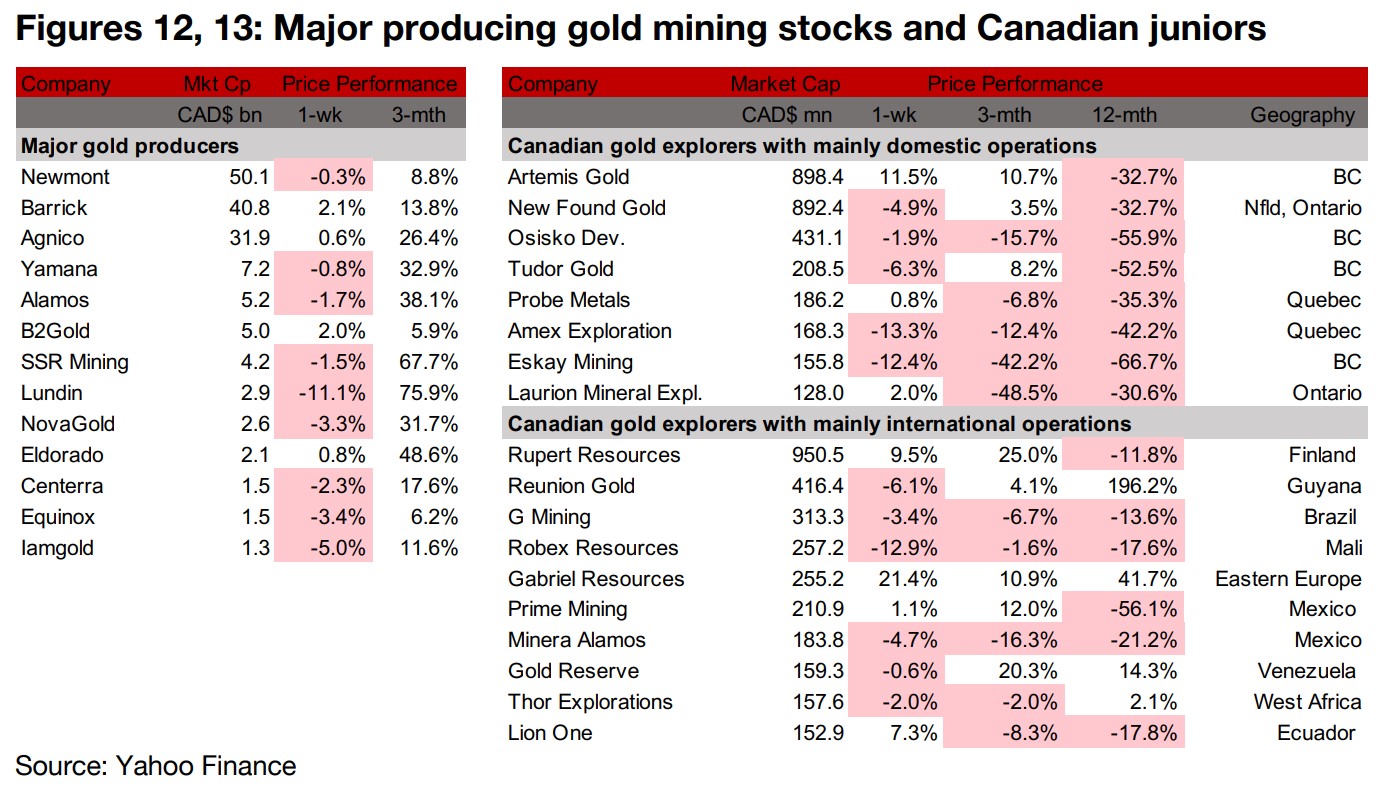This screenshot has height=793, width=1399.
Task: Select Reunion Gold's 196.2% twelve-month value
Action: point(1143,486)
